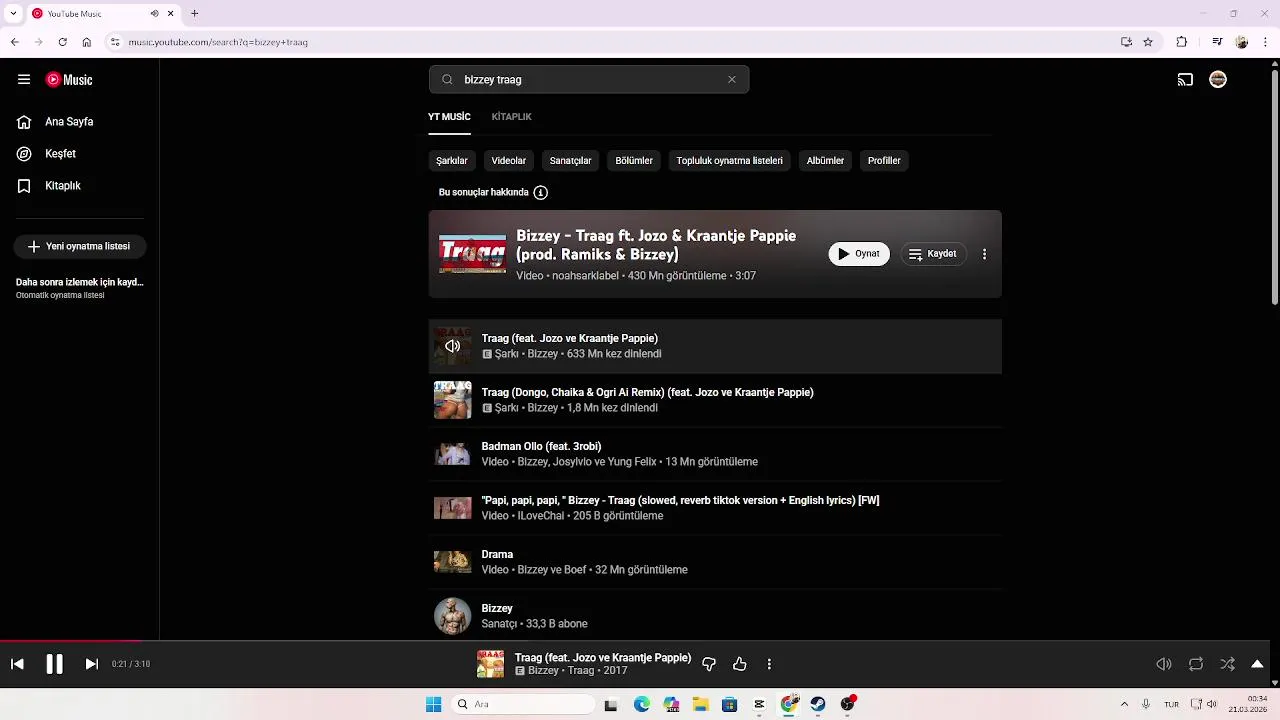Click the search magnifier icon
The height and width of the screenshot is (720, 1280).
(x=447, y=80)
